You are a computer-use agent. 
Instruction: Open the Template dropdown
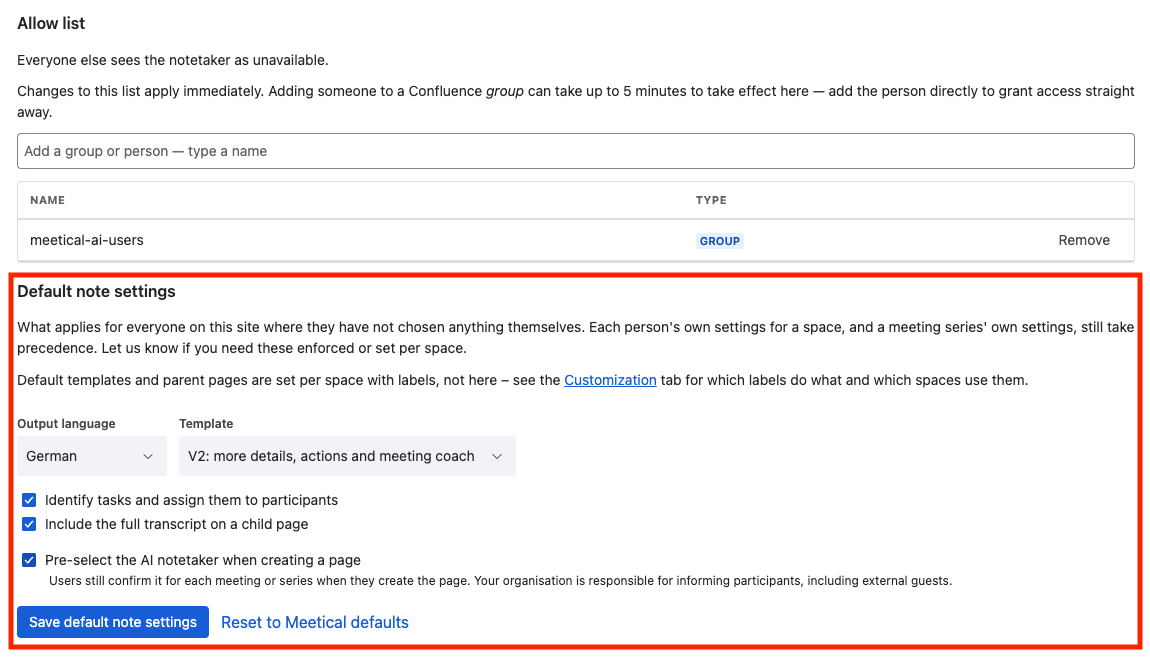coord(347,456)
